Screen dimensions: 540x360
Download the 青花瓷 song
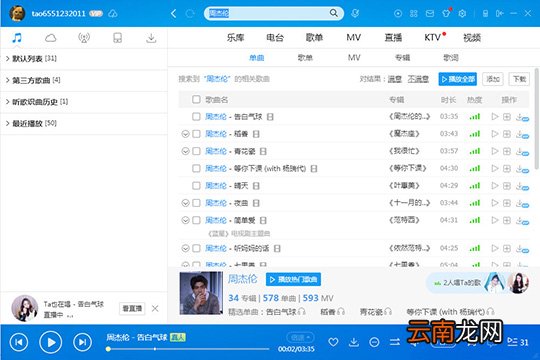click(x=522, y=152)
